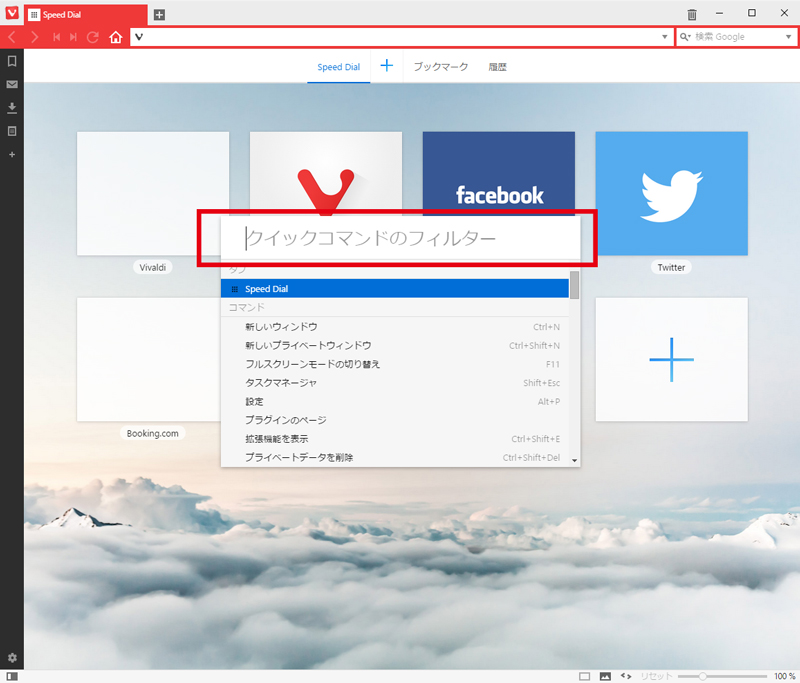Viewport: 800px width, 683px height.
Task: Click into the URL address field
Action: coord(402,37)
